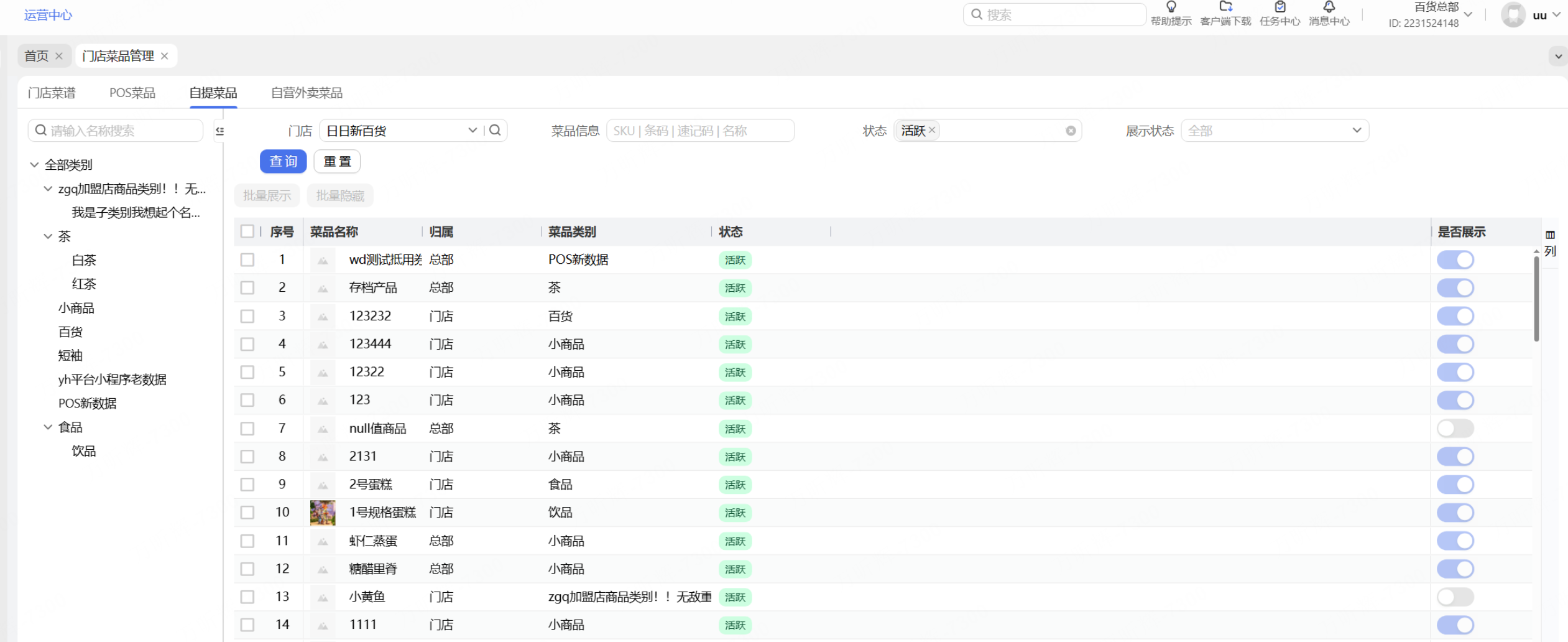
Task: Tick the checkbox for null值商品
Action: point(247,429)
